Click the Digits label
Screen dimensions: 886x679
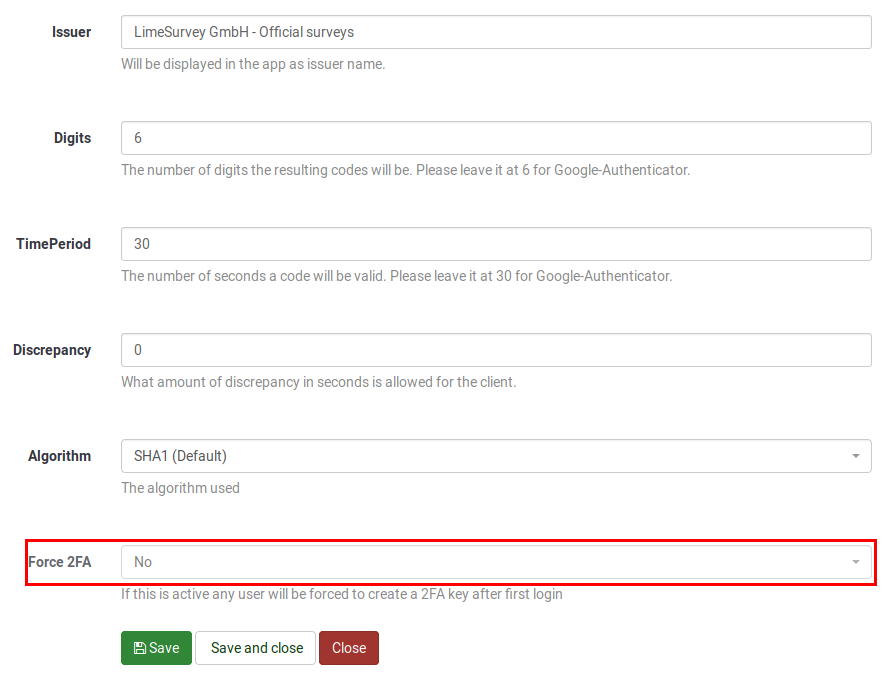pyautogui.click(x=72, y=138)
